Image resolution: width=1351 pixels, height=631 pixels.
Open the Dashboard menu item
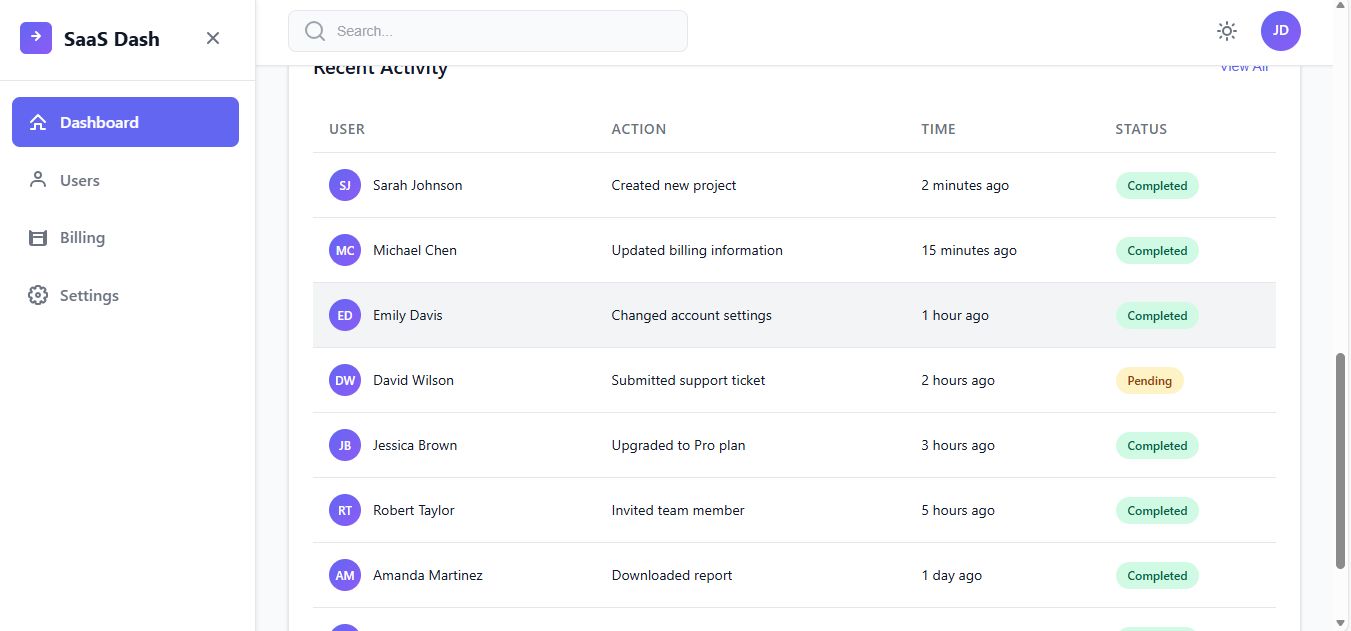coord(125,122)
